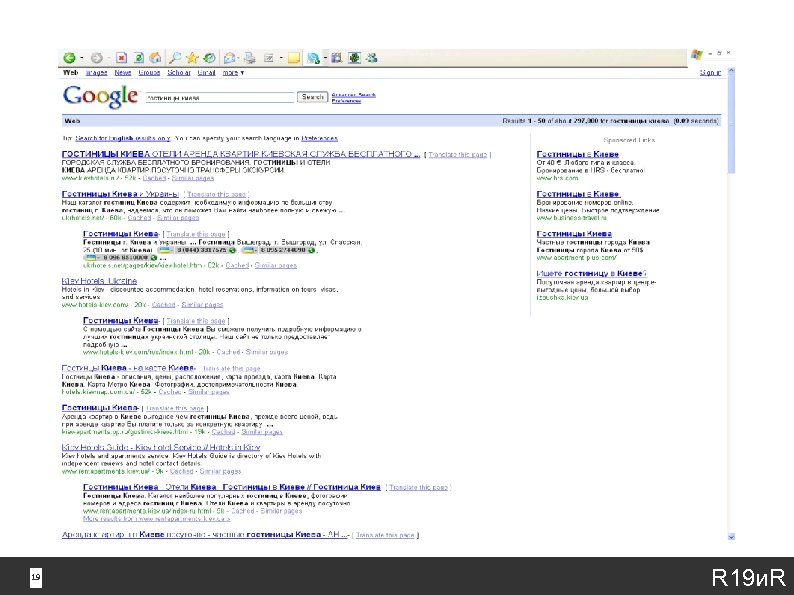Click the Search button
Viewport: 794px width, 595px height.
coord(312,97)
